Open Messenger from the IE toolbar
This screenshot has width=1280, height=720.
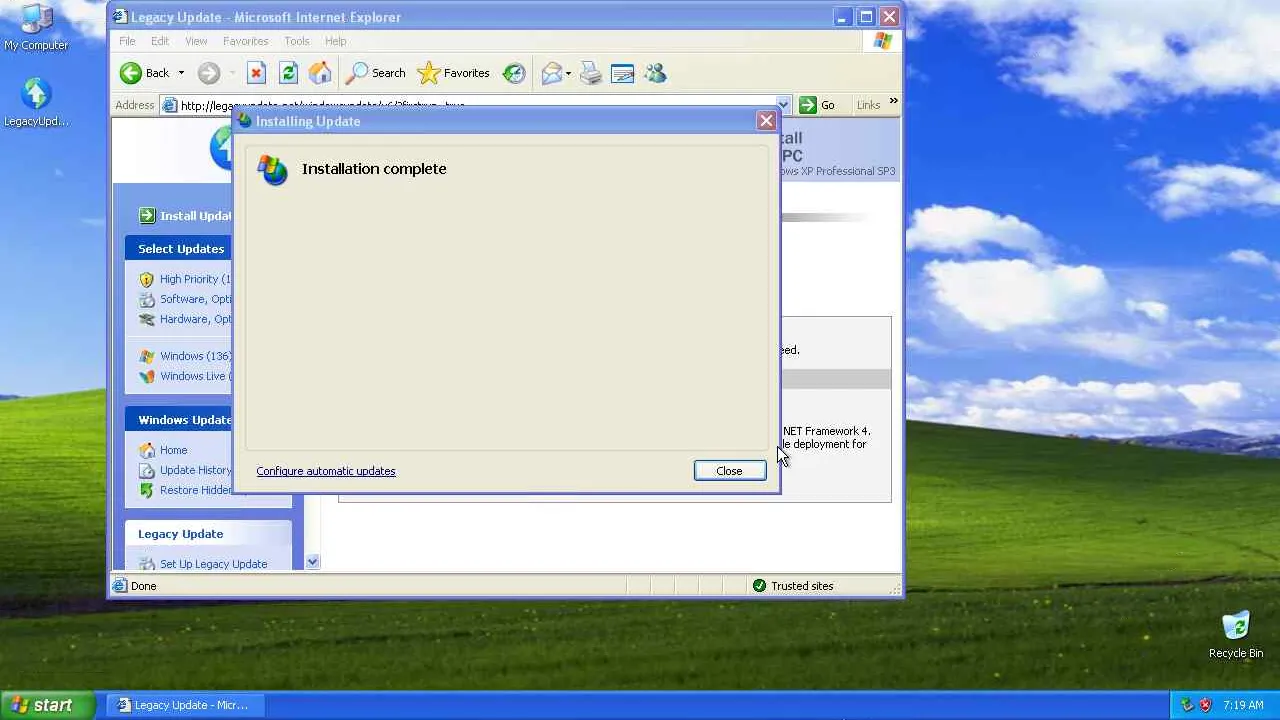coord(655,73)
